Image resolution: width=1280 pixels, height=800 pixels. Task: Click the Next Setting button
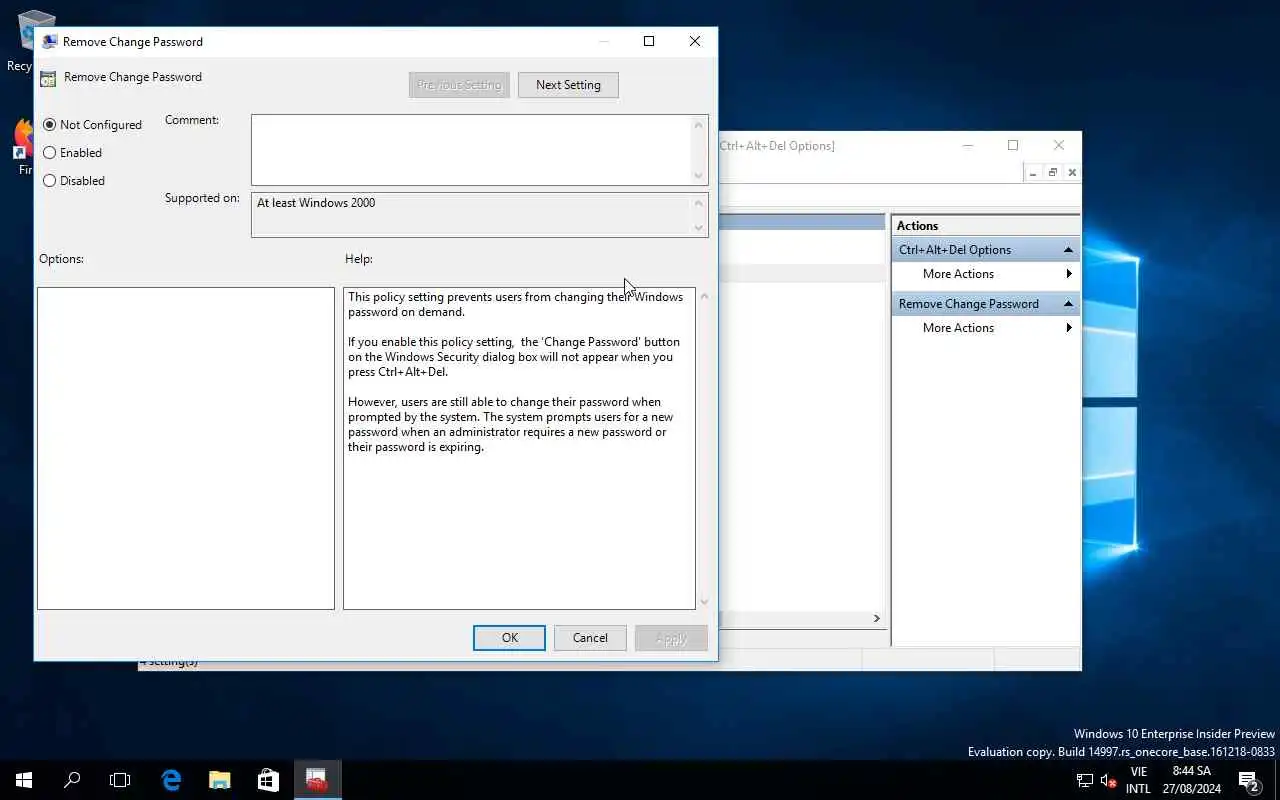tap(568, 85)
